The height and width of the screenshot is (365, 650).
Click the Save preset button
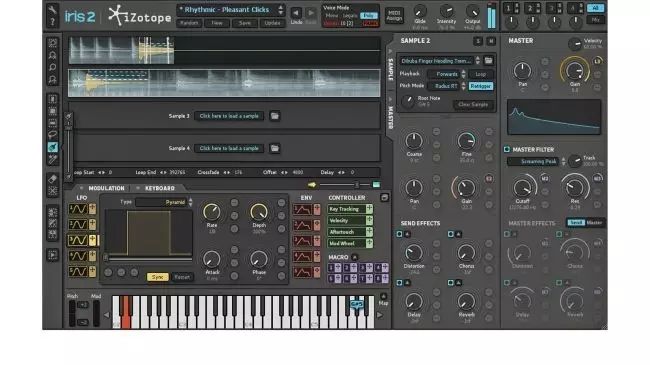[245, 23]
